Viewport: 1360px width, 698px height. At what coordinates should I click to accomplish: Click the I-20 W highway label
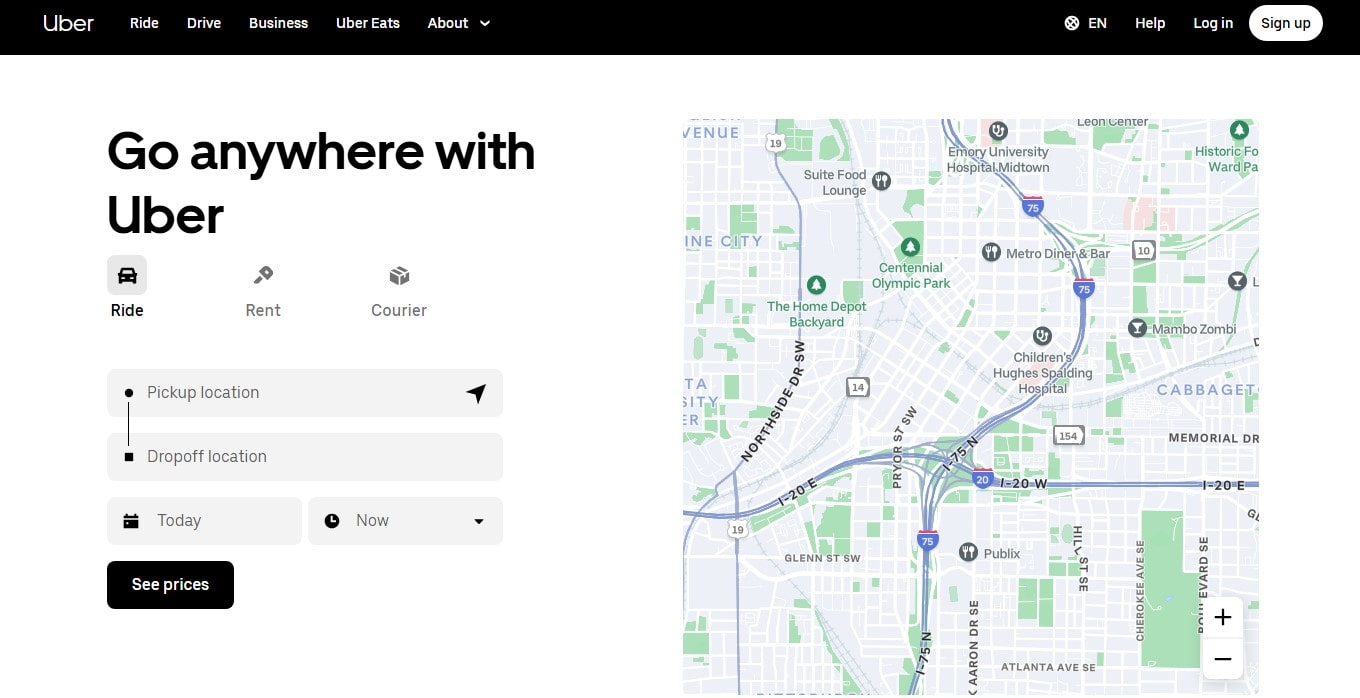pos(1023,484)
